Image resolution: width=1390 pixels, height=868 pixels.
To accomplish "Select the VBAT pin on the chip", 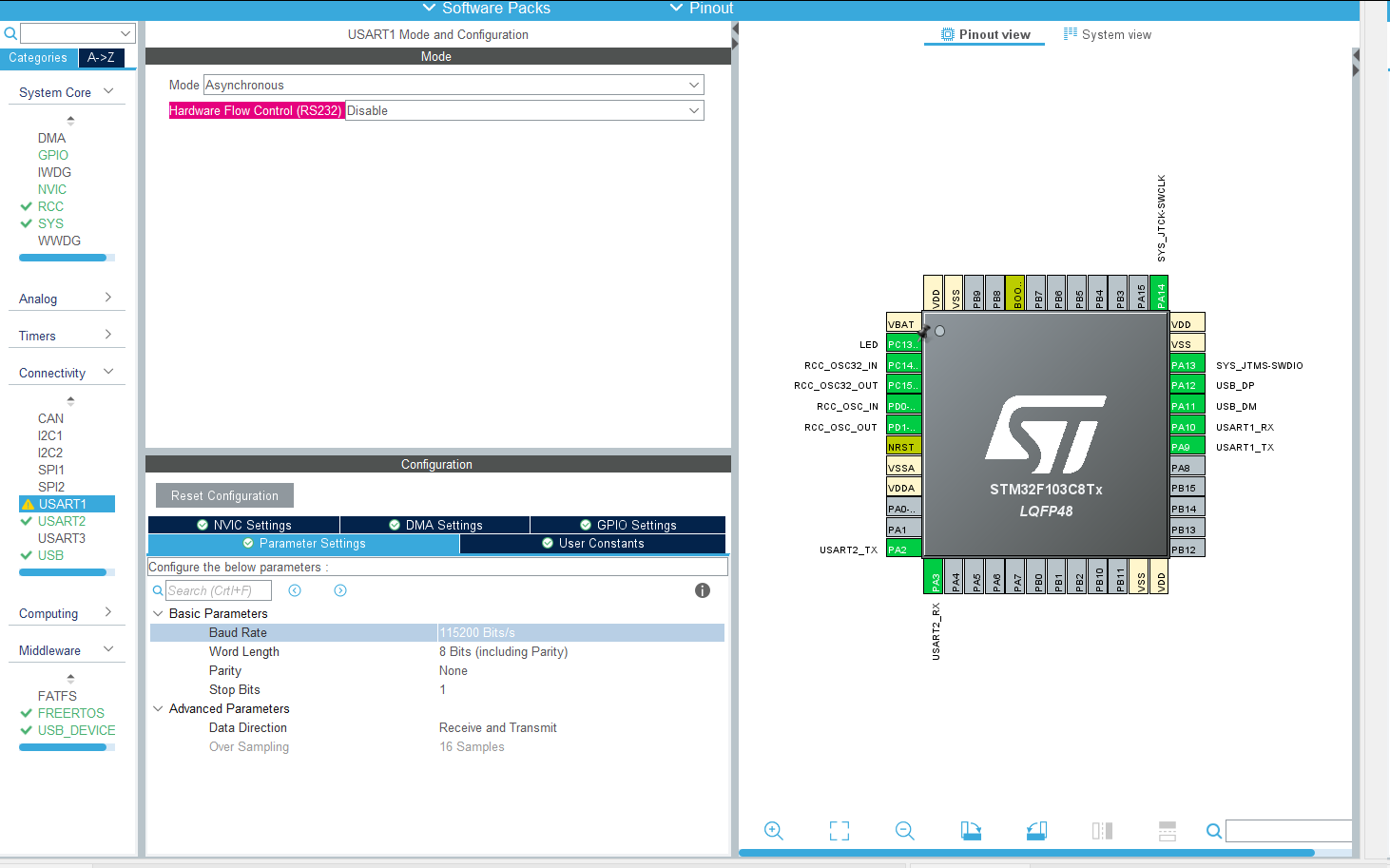I will tap(903, 324).
